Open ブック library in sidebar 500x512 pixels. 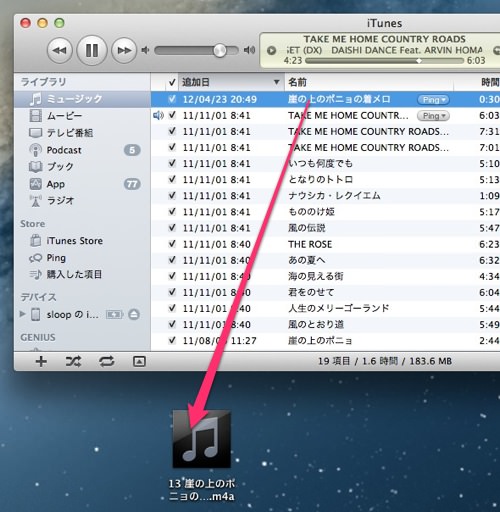(82, 166)
